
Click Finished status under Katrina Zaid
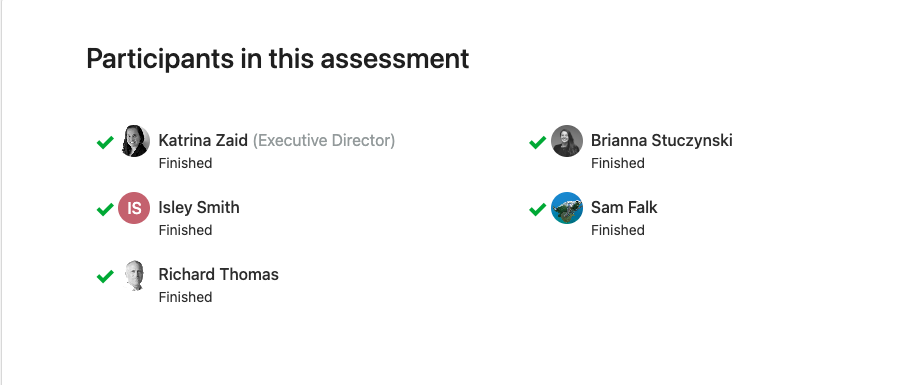point(185,163)
